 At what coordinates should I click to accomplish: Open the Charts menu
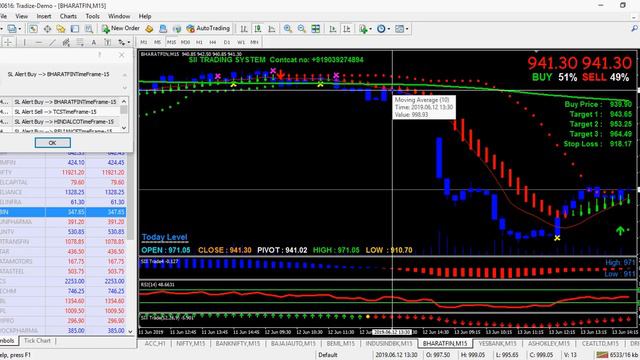pos(68,16)
